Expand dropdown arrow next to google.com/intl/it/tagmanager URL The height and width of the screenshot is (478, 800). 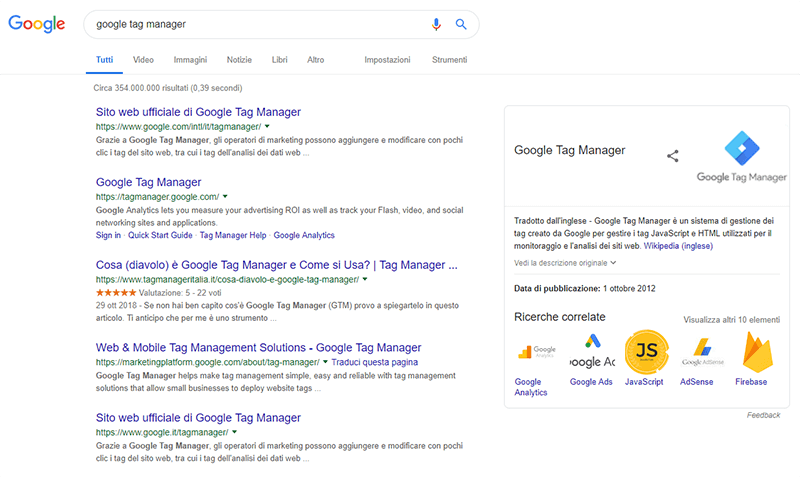(x=267, y=127)
